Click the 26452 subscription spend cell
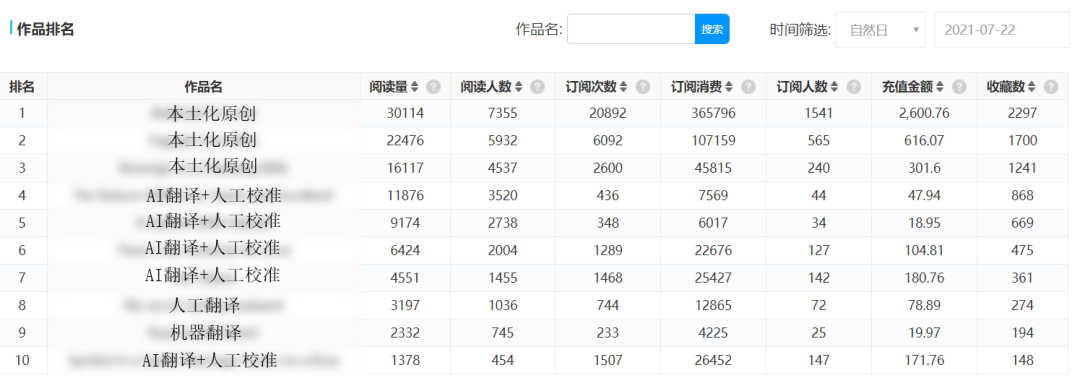1080x386 pixels. (x=713, y=360)
